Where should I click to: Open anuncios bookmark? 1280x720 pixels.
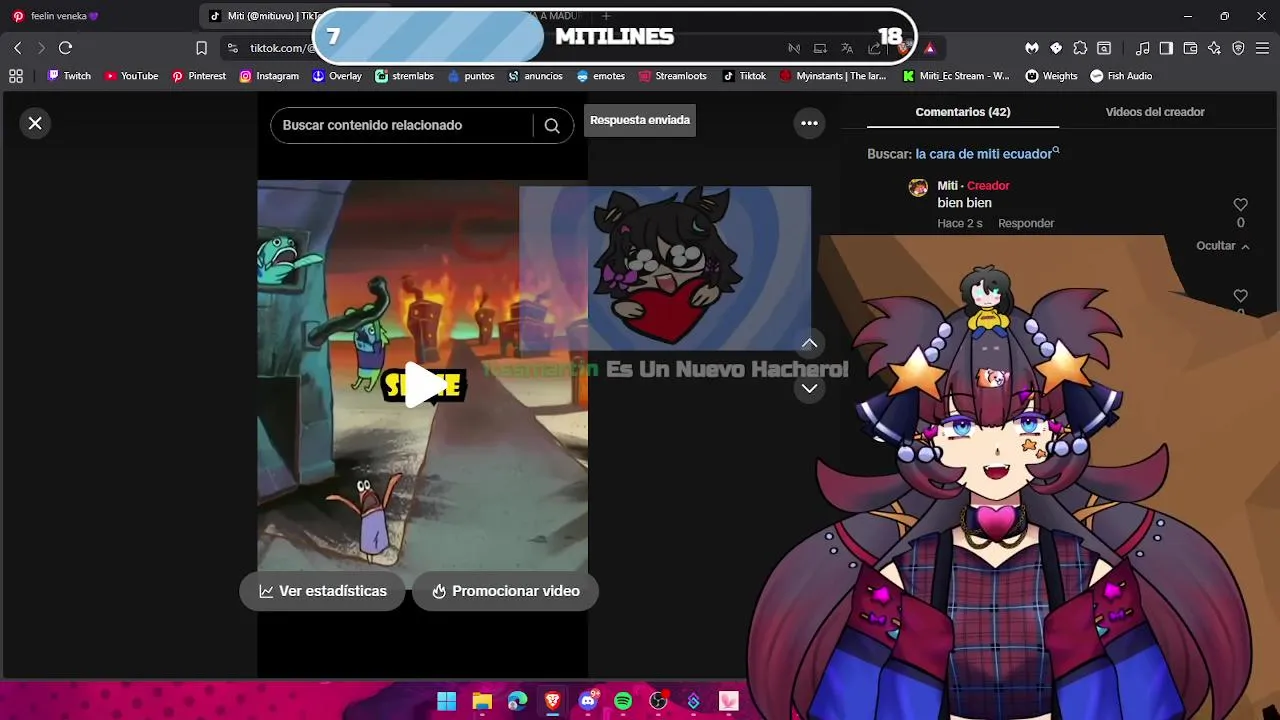coord(535,76)
